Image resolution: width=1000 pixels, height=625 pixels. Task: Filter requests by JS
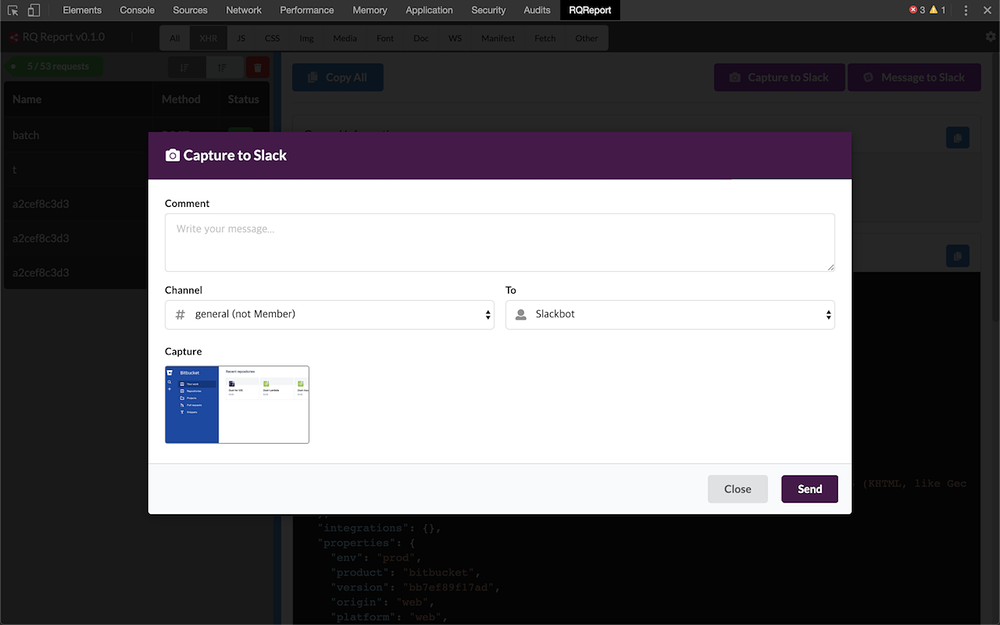(x=241, y=38)
